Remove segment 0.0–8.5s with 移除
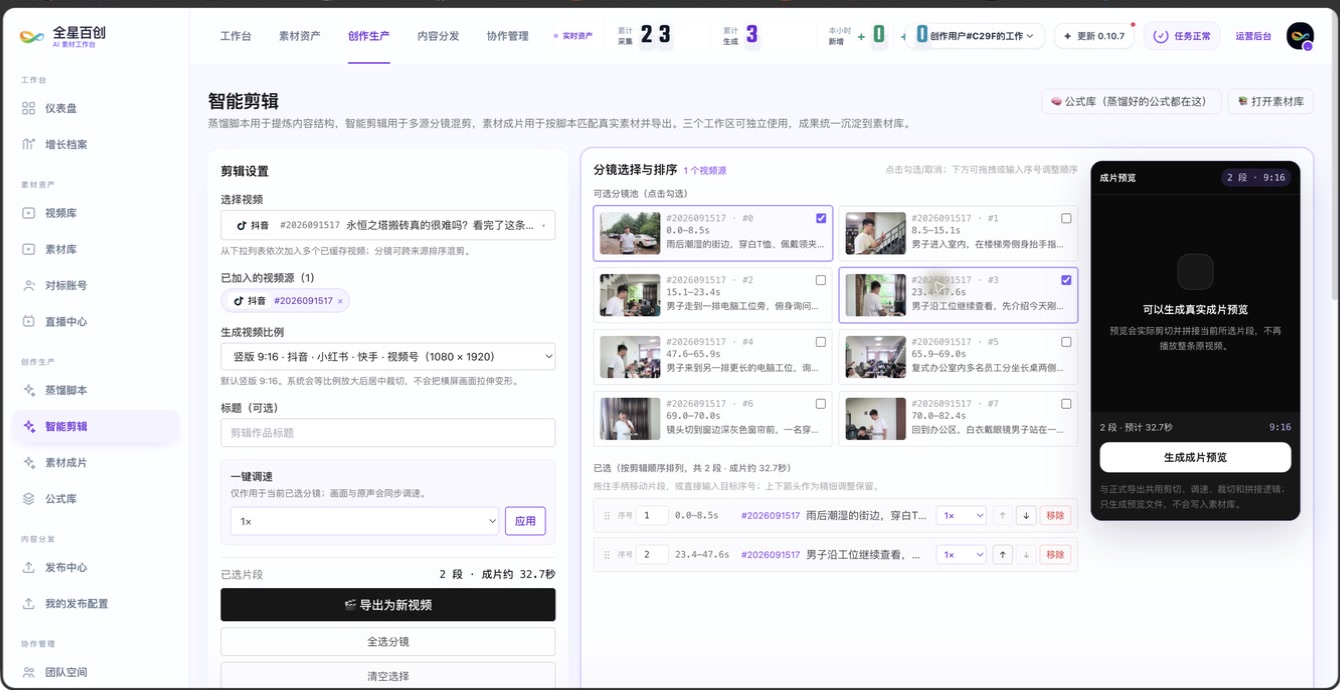Screen dimensions: 1340x690 1055,515
